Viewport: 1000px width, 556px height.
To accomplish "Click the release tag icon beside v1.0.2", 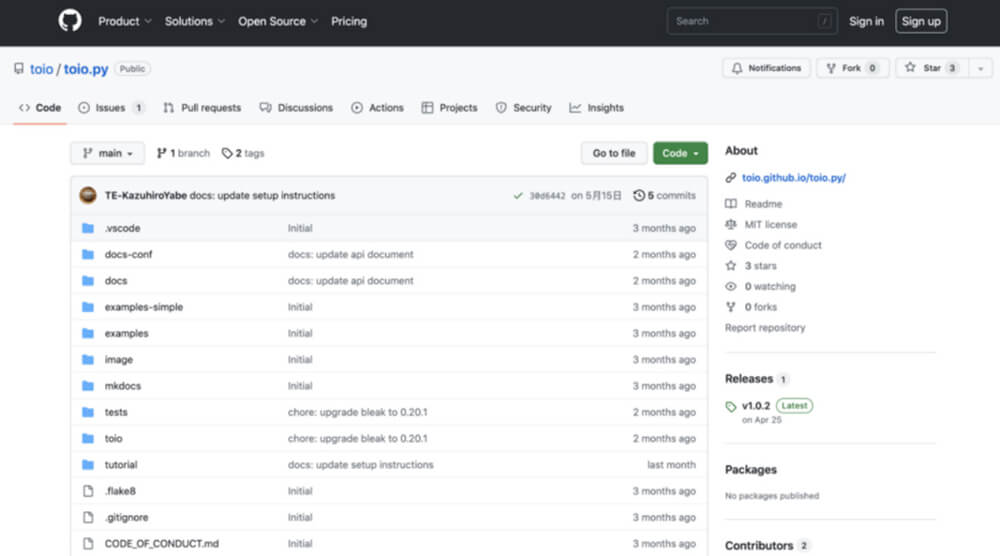I will [731, 406].
